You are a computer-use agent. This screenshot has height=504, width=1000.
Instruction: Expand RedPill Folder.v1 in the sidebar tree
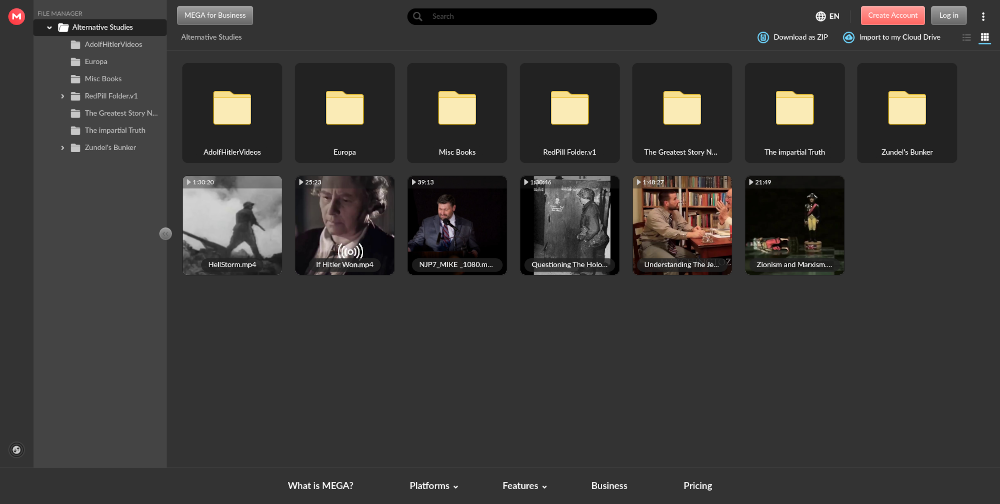(62, 96)
